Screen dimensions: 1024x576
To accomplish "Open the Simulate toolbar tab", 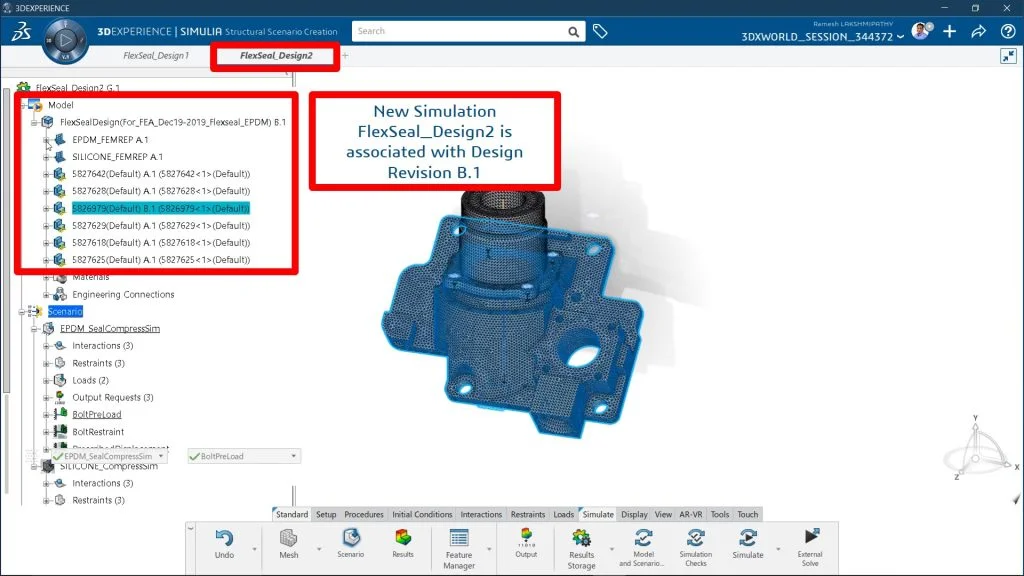I will (x=598, y=515).
